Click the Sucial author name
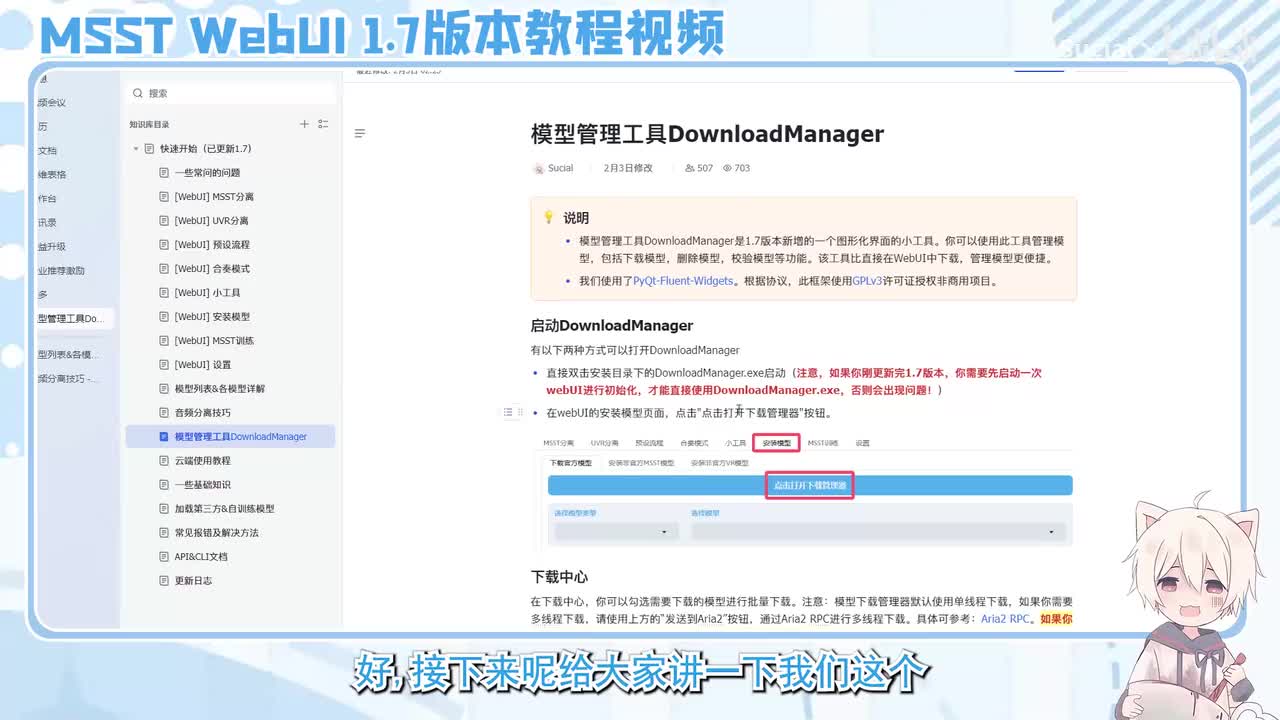Viewport: 1280px width, 720px height. pyautogui.click(x=560, y=168)
